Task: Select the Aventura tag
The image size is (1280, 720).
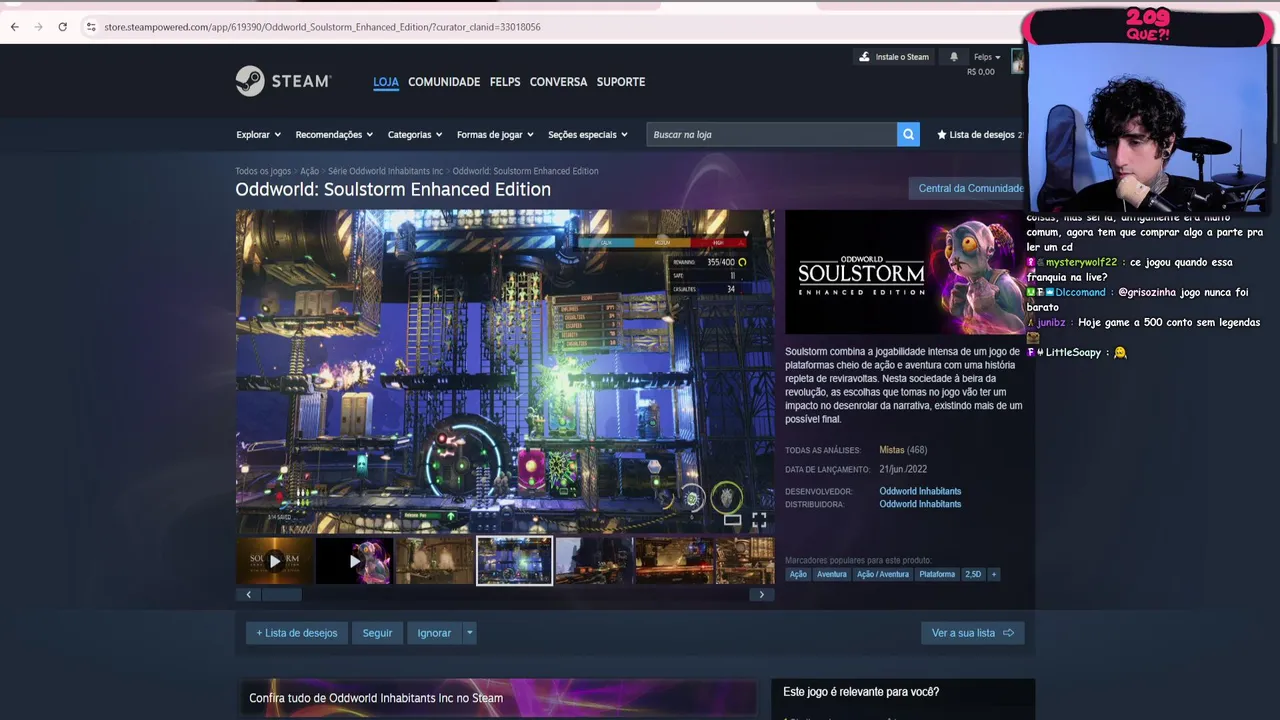Action: click(x=831, y=574)
